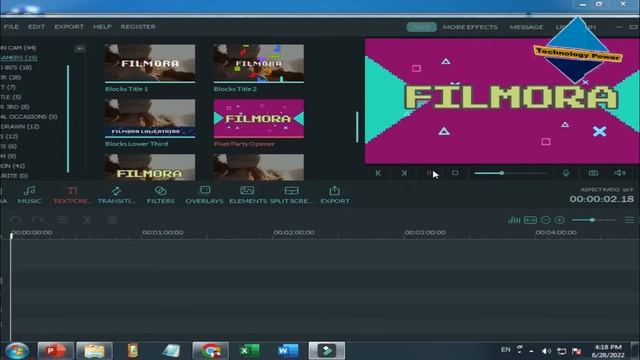Open the EXPORT menu

click(x=69, y=27)
